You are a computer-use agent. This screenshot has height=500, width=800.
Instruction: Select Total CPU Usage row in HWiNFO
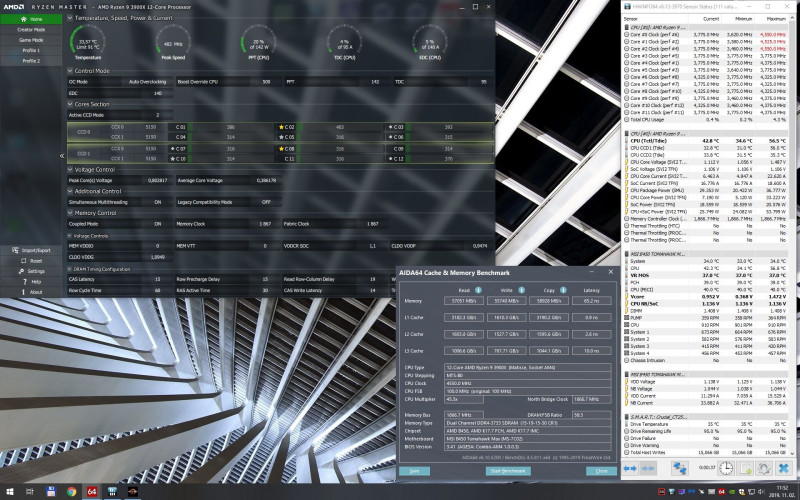[706, 119]
